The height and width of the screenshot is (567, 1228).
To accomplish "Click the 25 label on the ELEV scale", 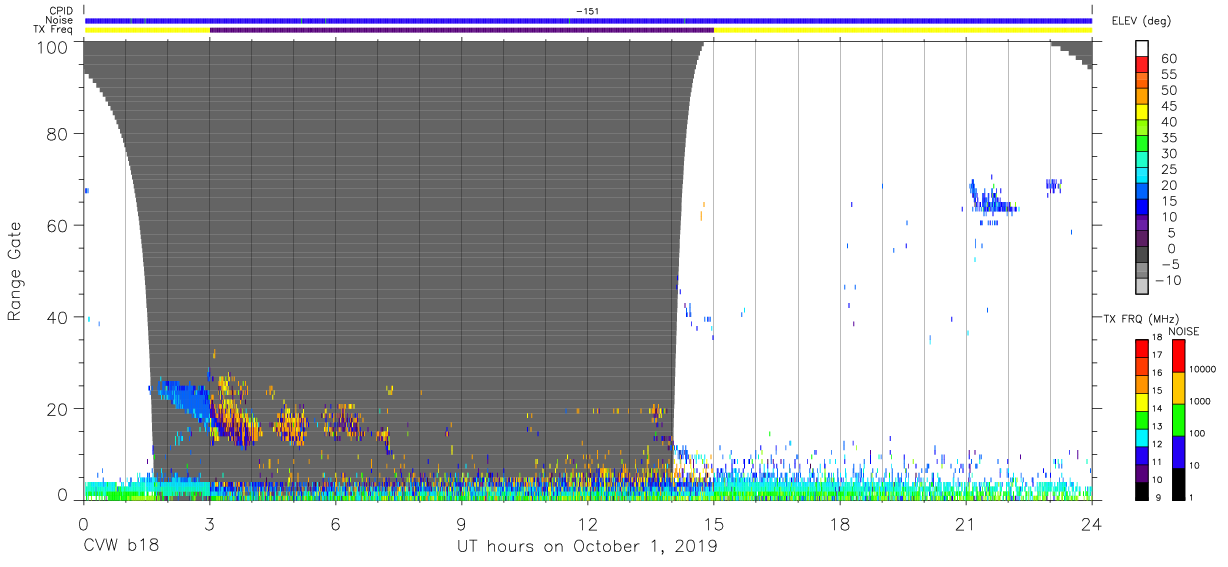I will 1170,169.
